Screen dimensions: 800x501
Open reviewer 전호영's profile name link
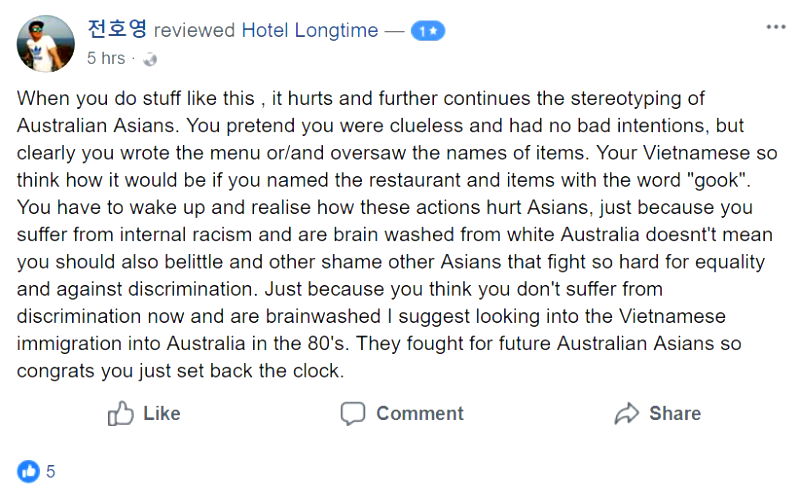click(117, 30)
